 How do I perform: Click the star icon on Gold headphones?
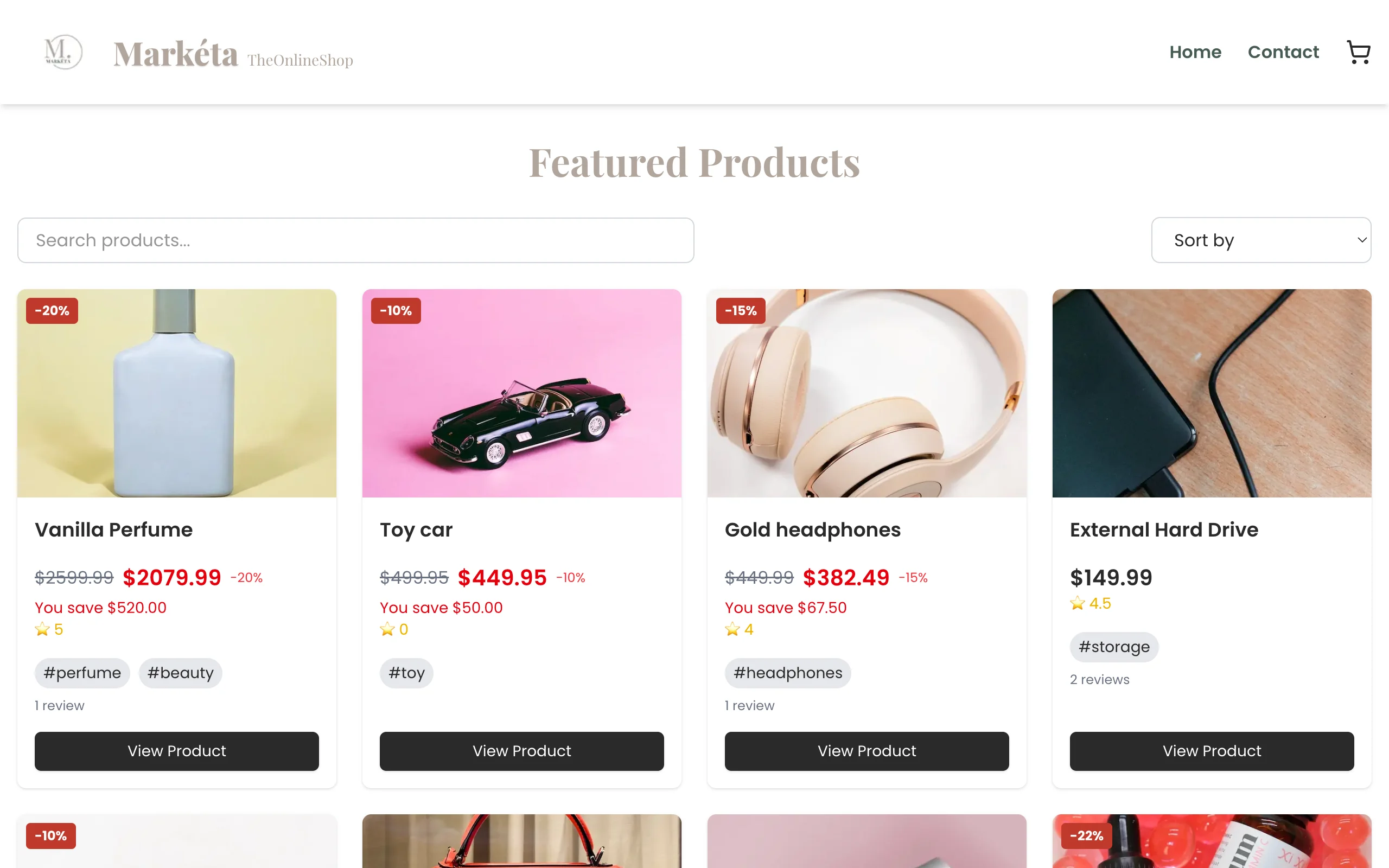[732, 629]
